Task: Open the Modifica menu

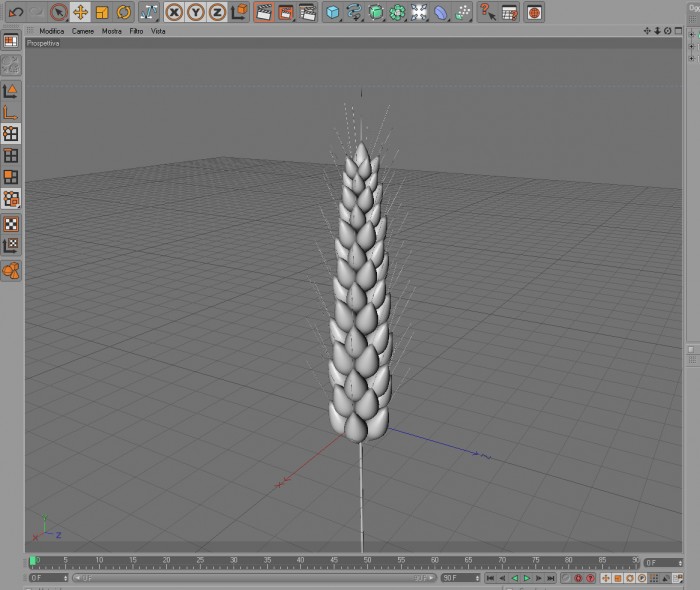Action: coord(52,31)
